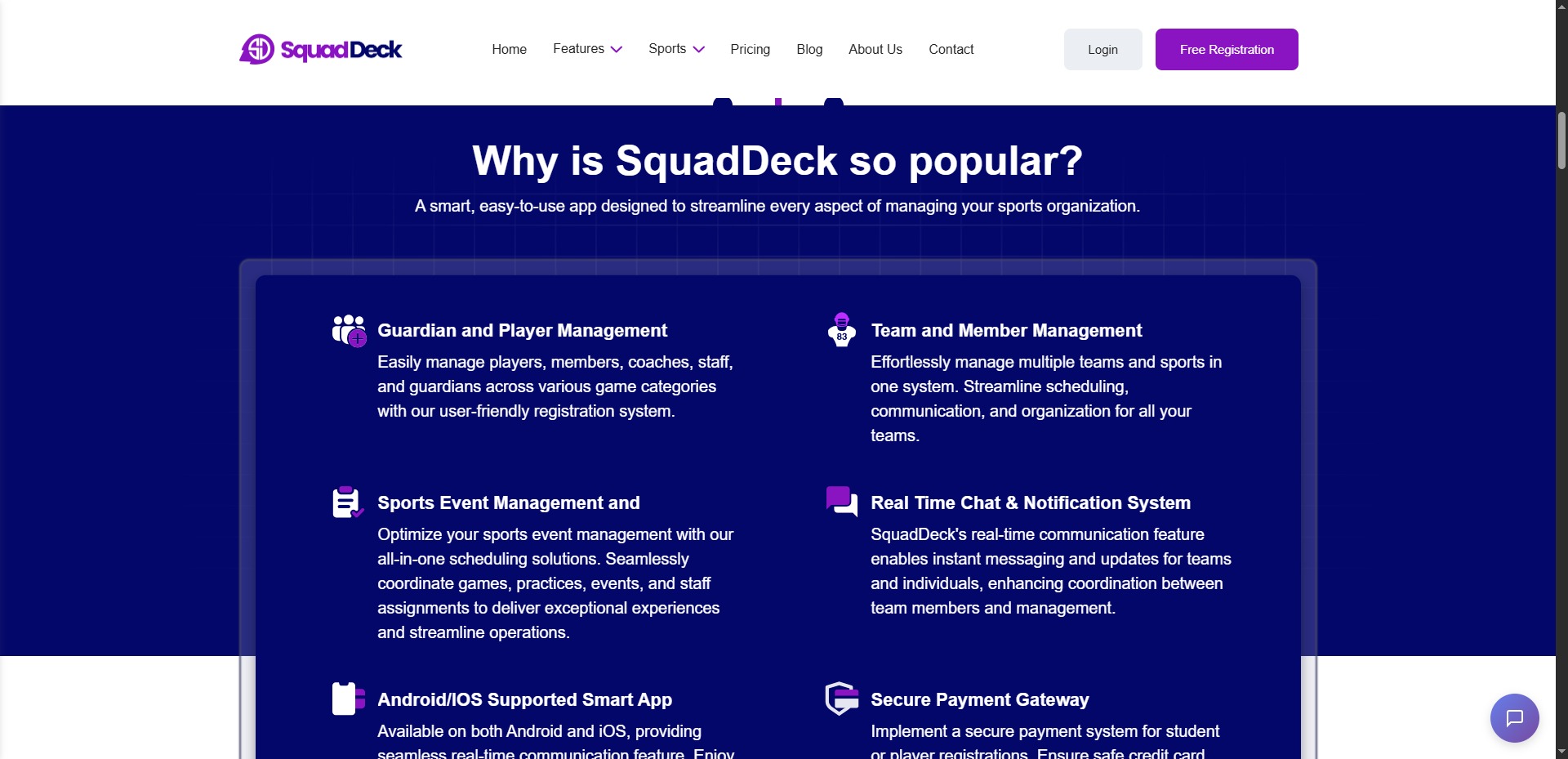Click the scrollbar down arrow

coord(1561,752)
